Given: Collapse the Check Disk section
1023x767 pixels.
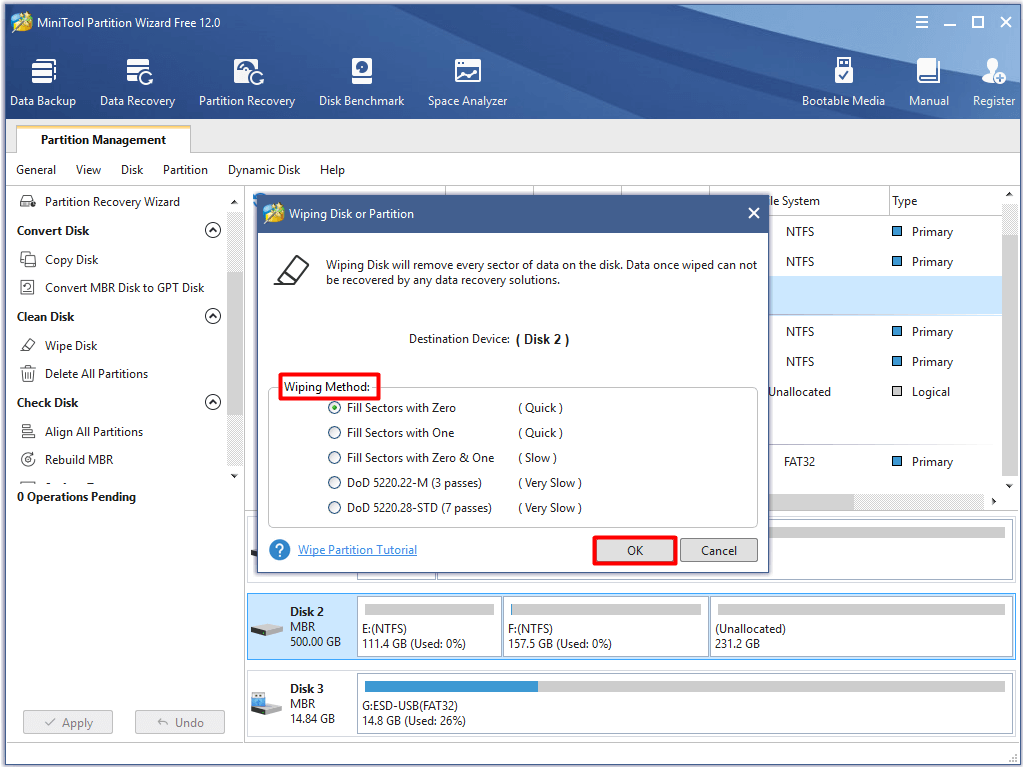Looking at the screenshot, I should [213, 402].
